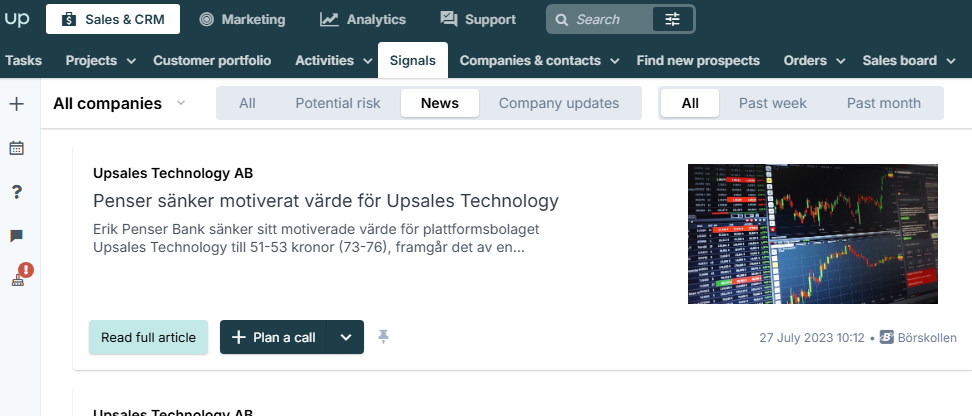
Task: Click the stock chart article thumbnail
Action: (x=813, y=234)
